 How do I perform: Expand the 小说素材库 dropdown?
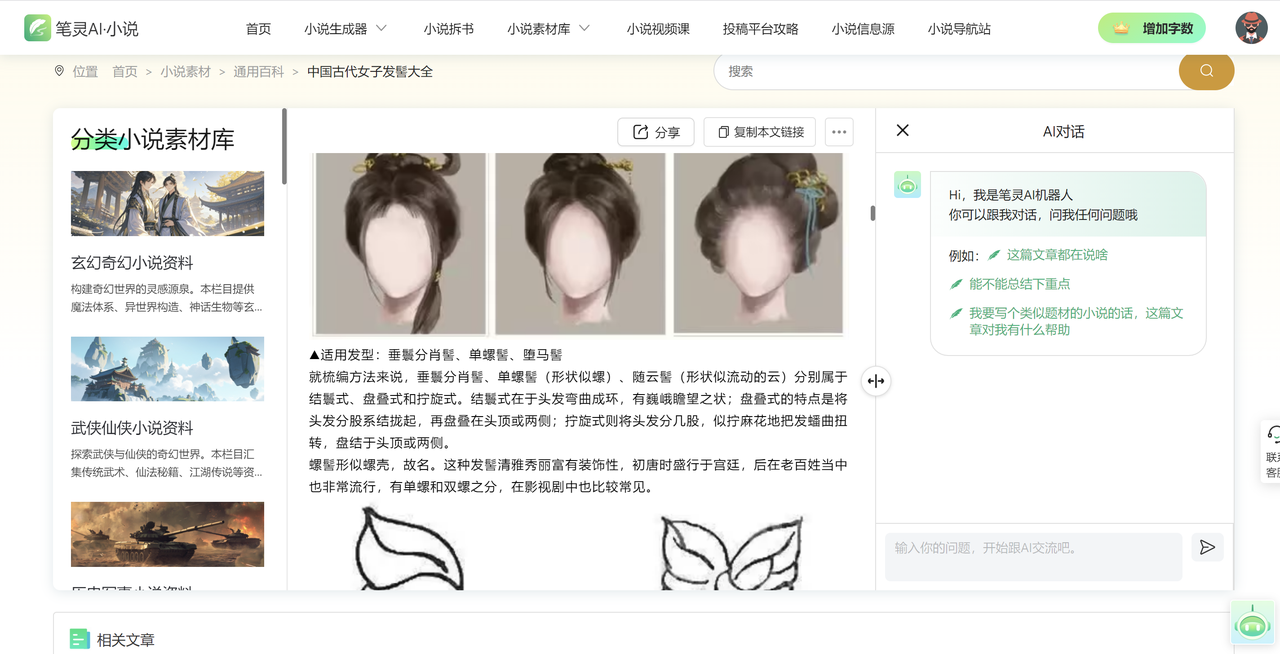[548, 29]
